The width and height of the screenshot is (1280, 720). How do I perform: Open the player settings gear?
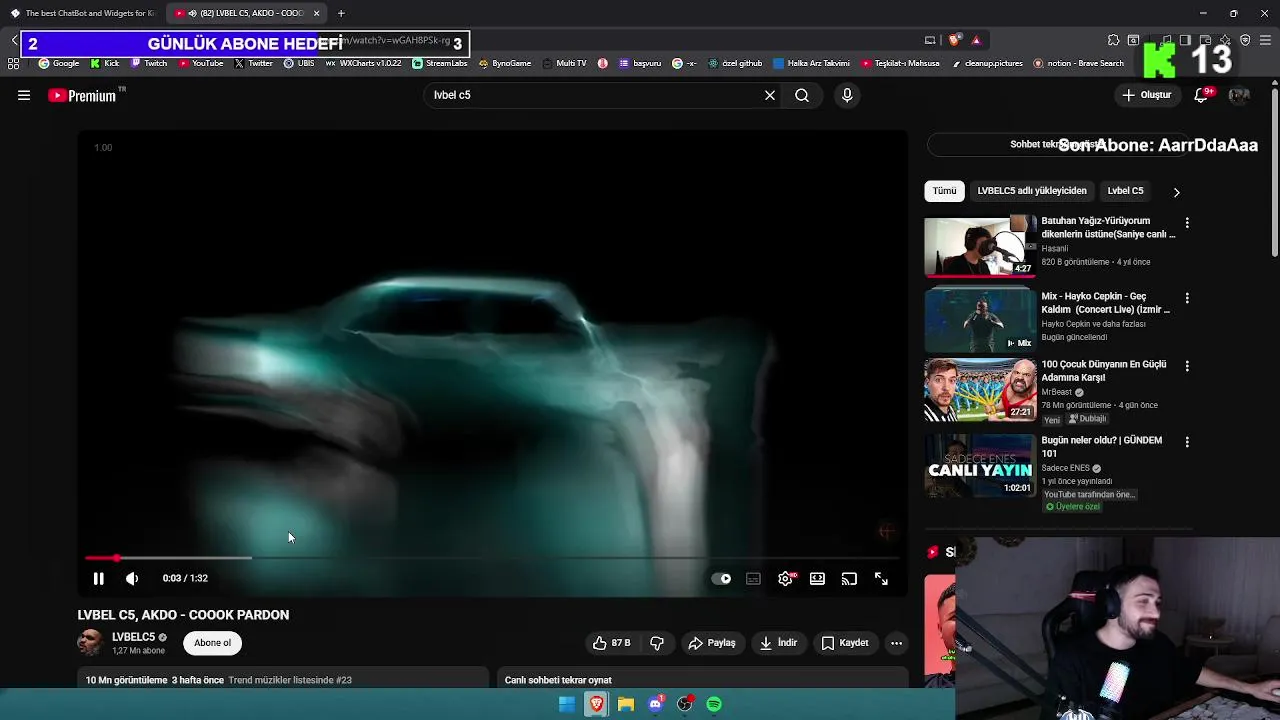point(785,578)
